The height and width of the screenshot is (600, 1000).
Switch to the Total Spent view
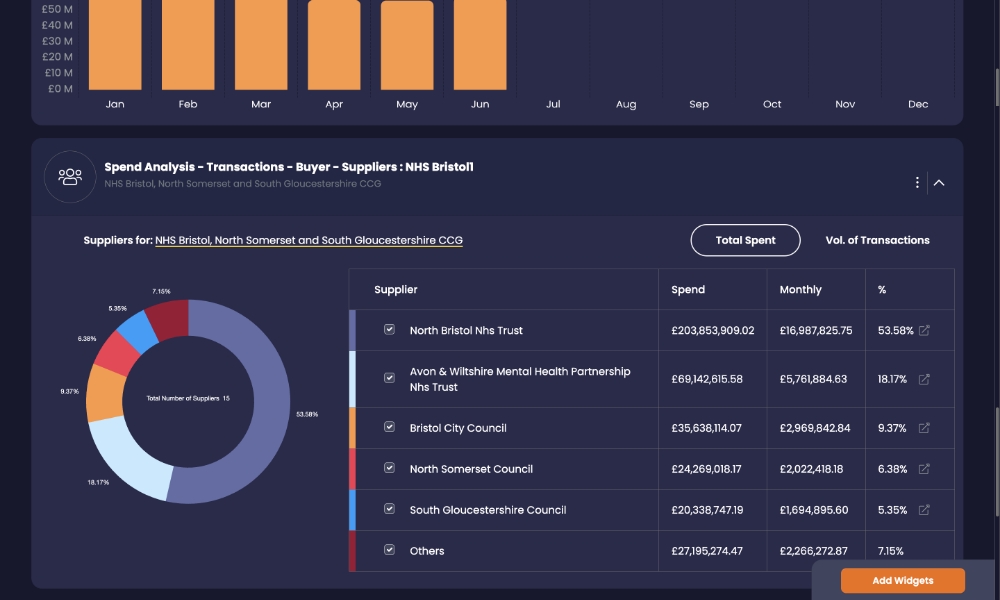(746, 240)
